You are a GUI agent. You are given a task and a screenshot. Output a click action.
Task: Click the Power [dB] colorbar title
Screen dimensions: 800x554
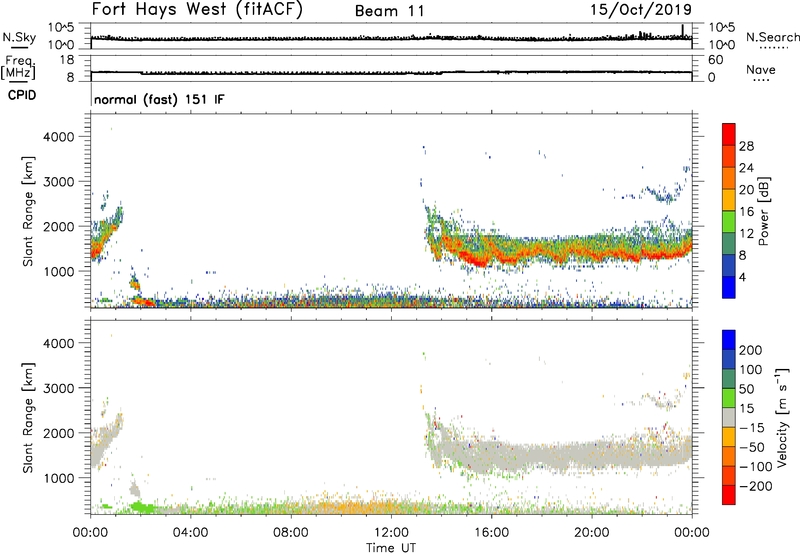click(x=763, y=211)
